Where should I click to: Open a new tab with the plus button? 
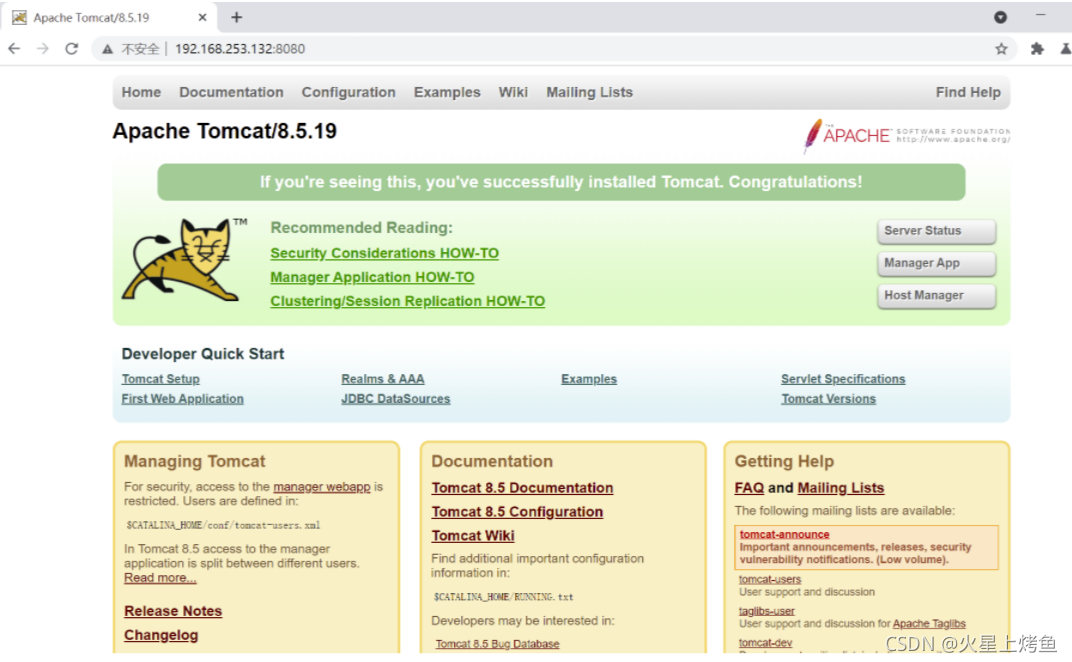[237, 17]
